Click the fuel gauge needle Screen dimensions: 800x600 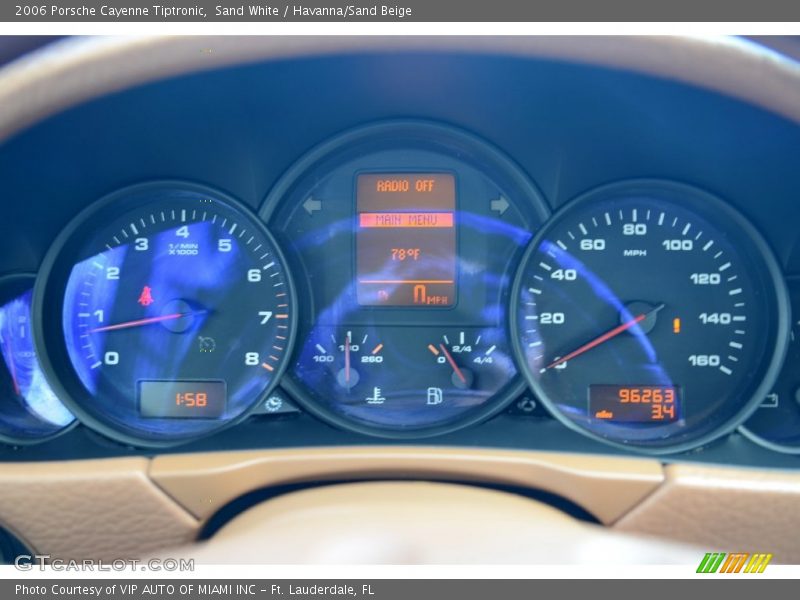click(x=453, y=363)
